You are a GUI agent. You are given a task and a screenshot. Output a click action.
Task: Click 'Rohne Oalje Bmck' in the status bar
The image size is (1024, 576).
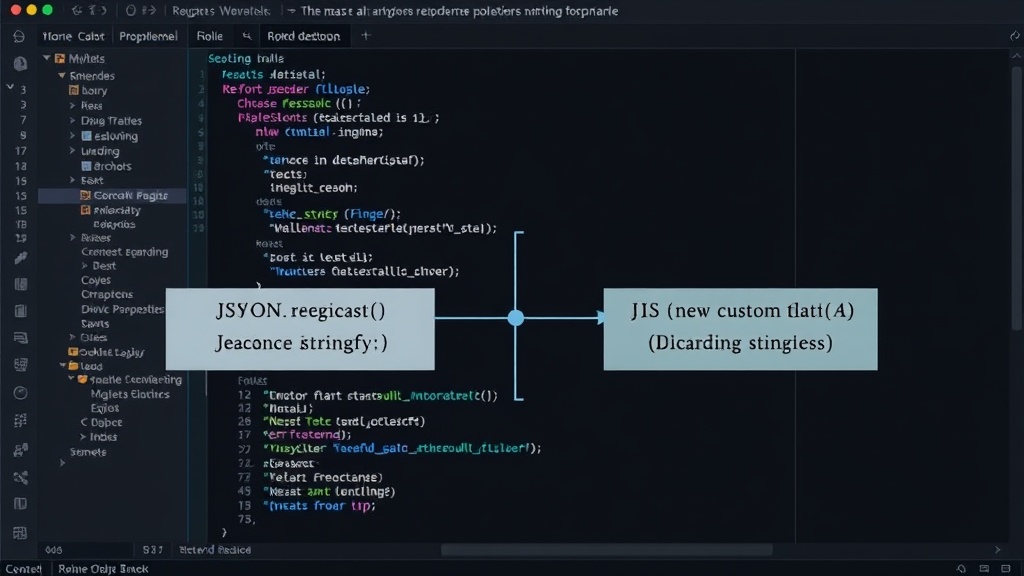tap(103, 569)
